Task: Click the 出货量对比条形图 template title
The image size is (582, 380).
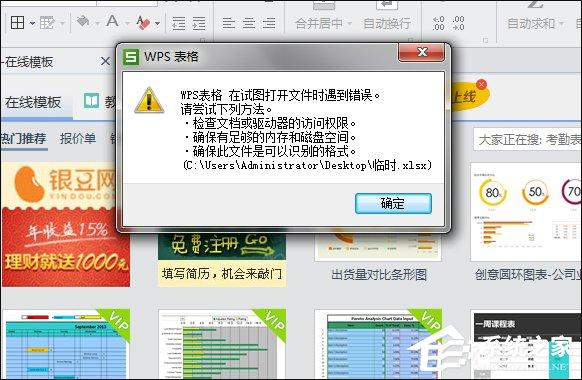Action: coord(379,275)
